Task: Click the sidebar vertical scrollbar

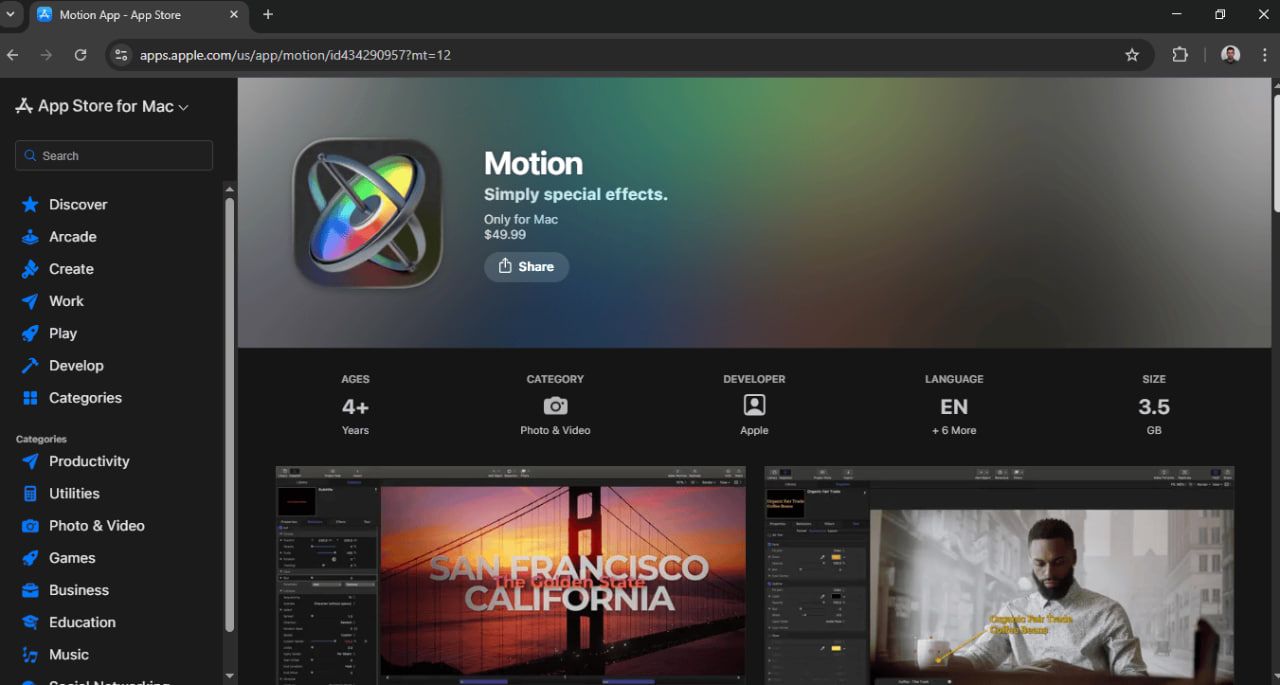Action: tap(229, 410)
